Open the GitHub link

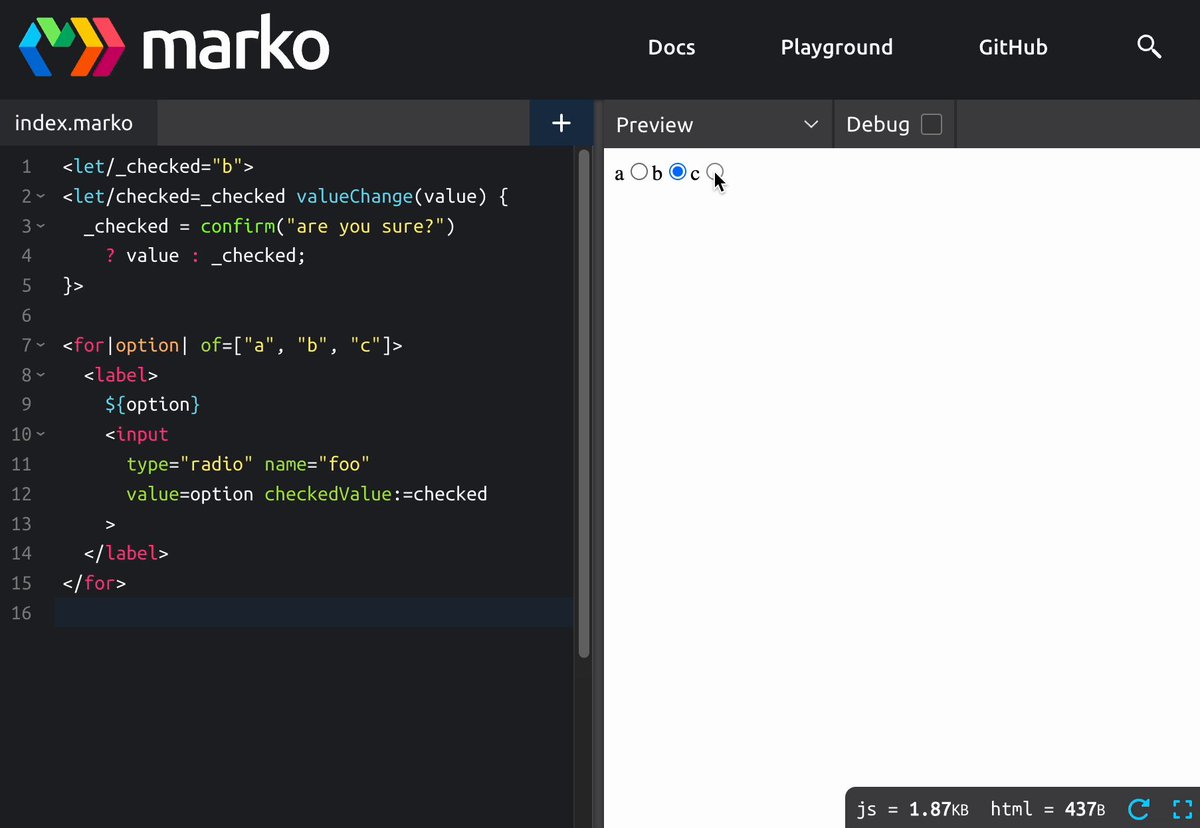(x=1013, y=47)
